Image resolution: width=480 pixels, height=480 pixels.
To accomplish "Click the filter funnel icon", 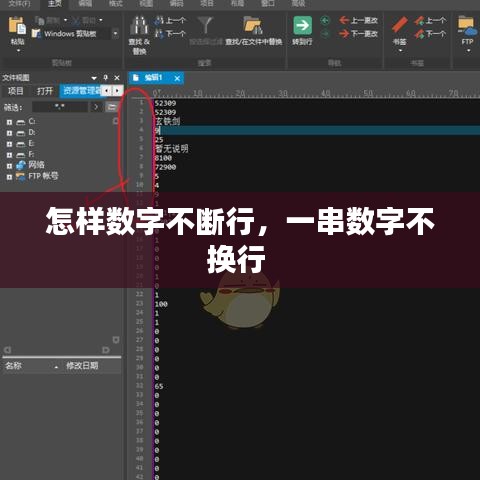I will click(x=205, y=25).
